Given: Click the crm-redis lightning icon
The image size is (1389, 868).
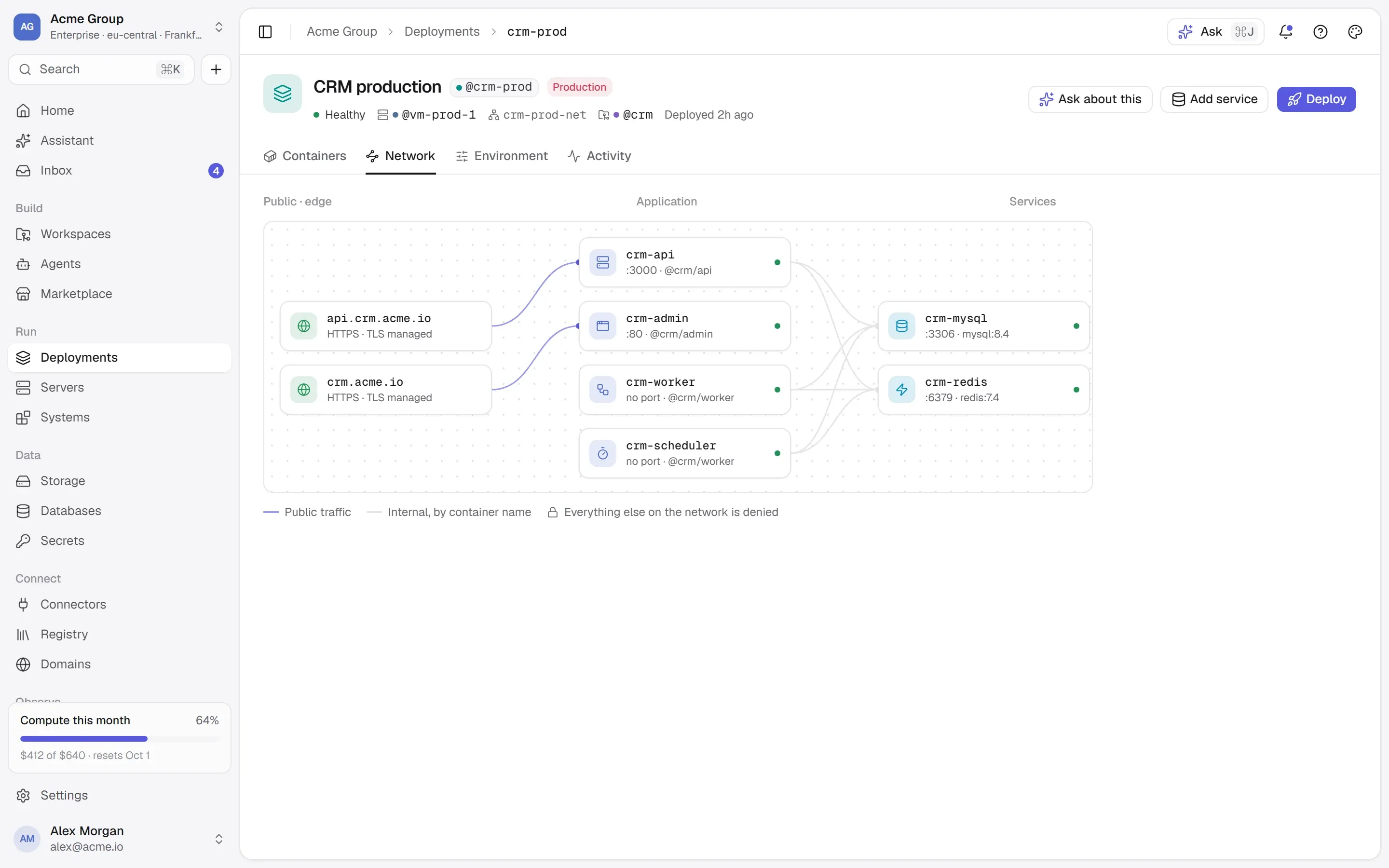Looking at the screenshot, I should click(x=902, y=390).
